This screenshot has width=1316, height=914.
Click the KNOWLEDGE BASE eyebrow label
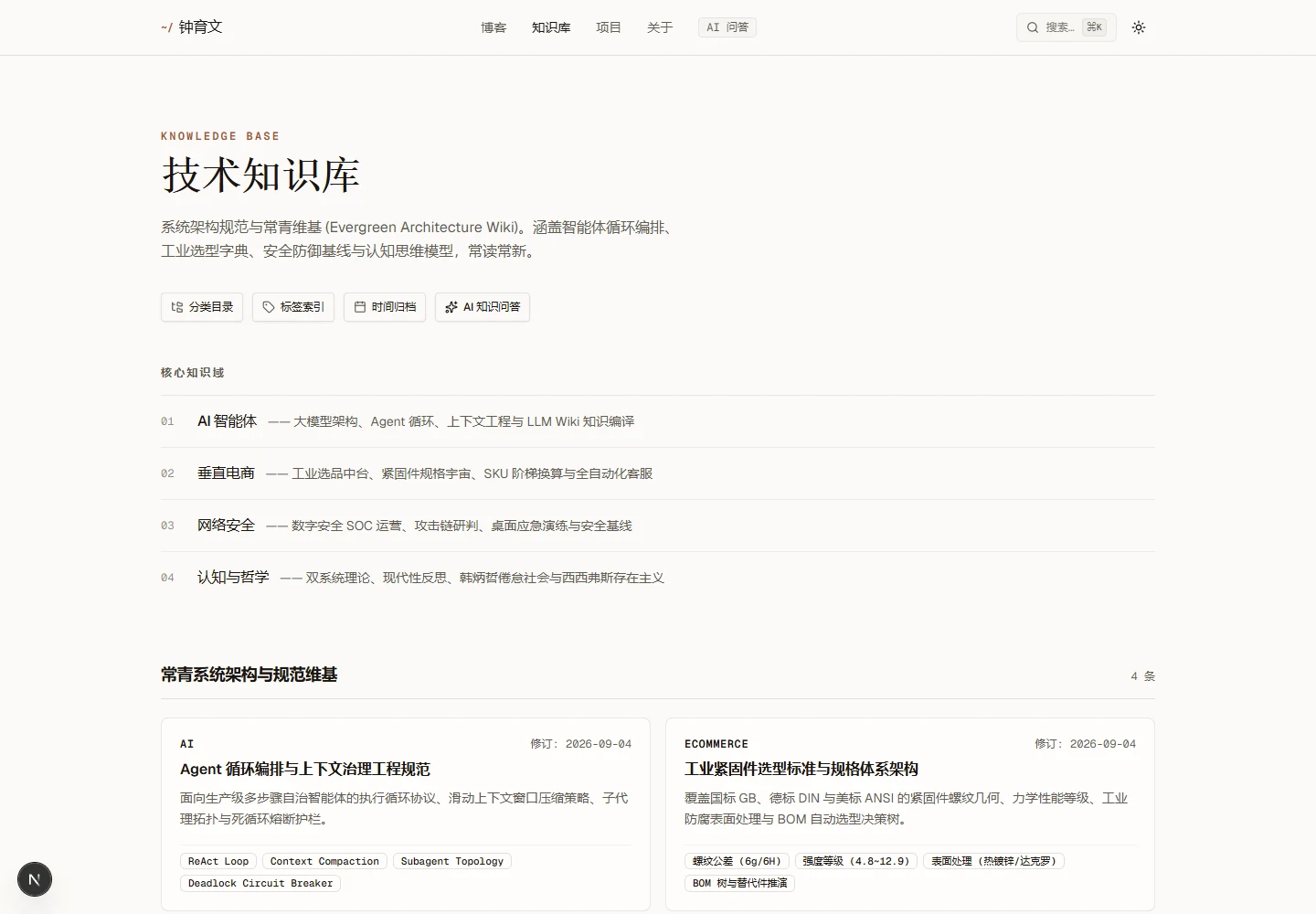(x=220, y=136)
